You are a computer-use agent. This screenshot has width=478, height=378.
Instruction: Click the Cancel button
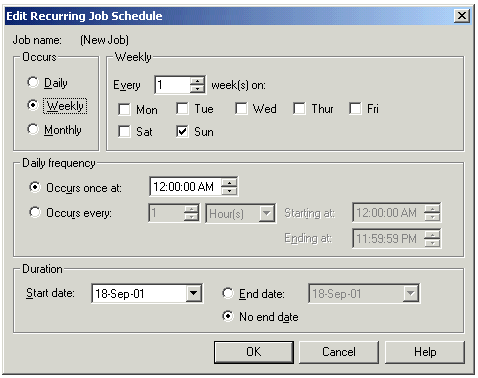tap(339, 352)
